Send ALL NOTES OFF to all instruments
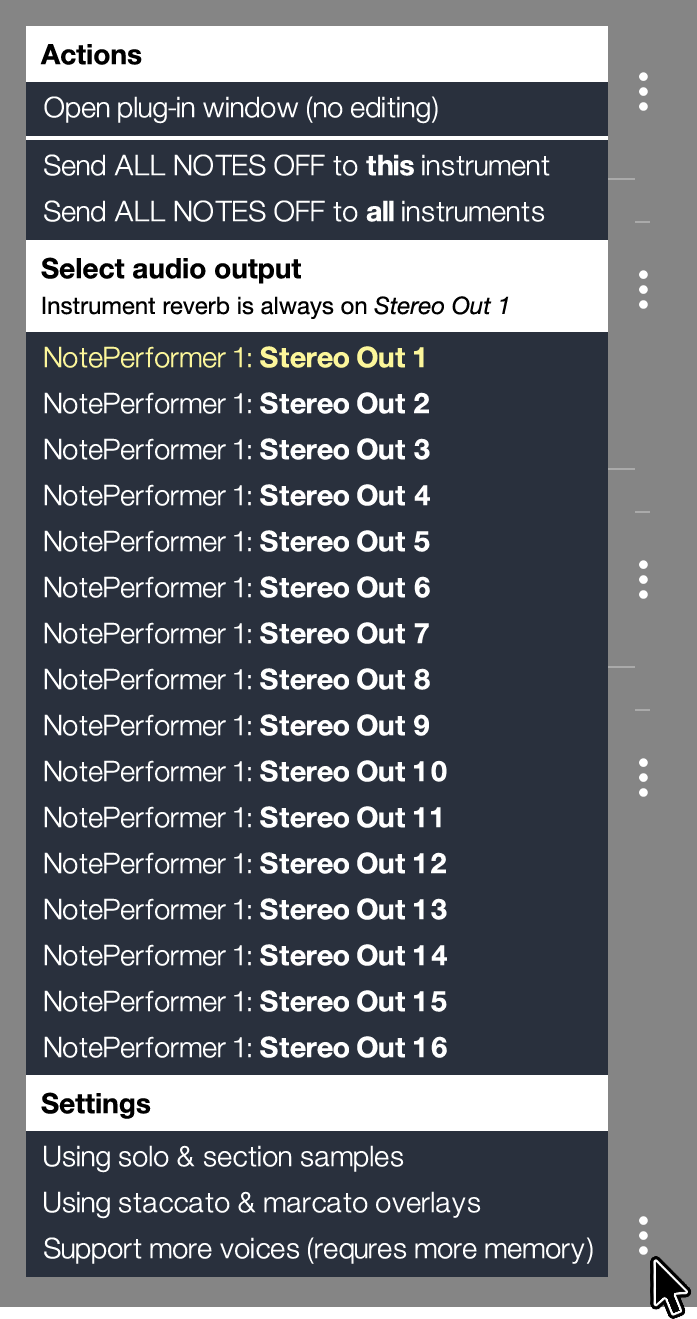Image resolution: width=697 pixels, height=1319 pixels. [317, 212]
